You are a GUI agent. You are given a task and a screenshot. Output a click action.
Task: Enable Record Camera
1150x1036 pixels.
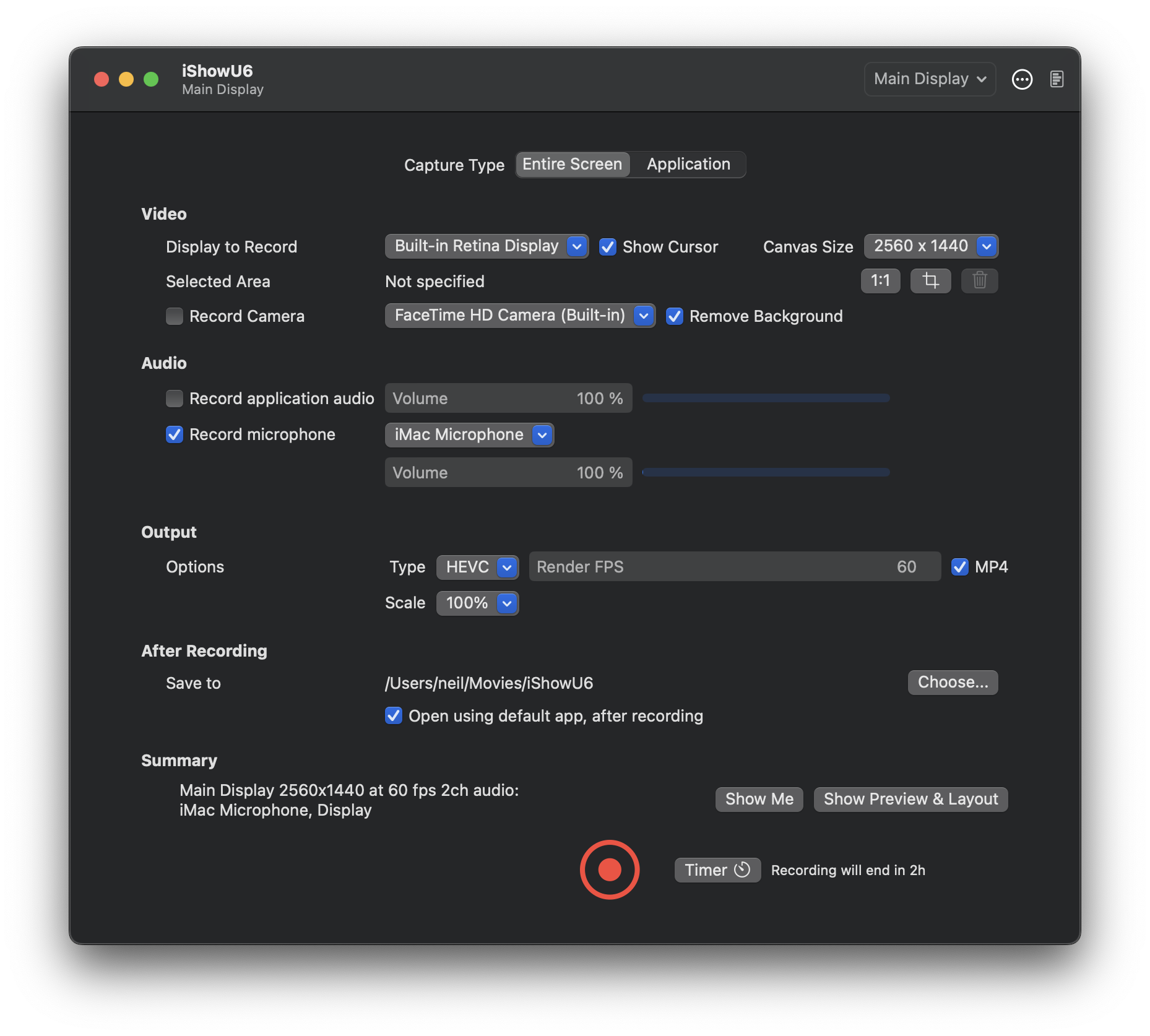174,316
